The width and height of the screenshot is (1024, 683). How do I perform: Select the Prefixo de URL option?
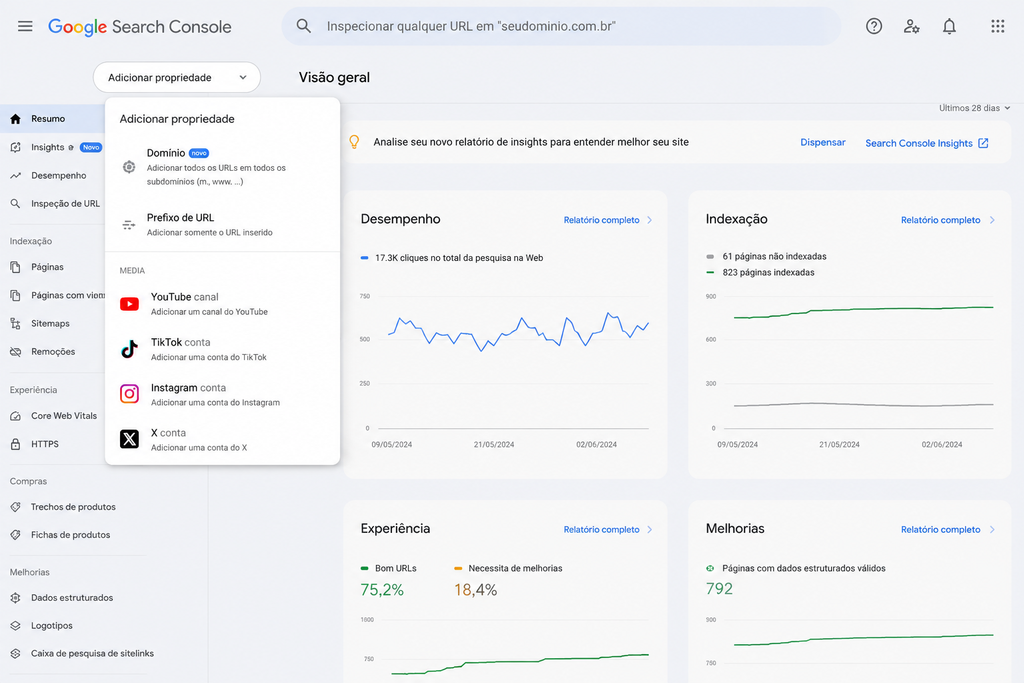click(x=222, y=225)
